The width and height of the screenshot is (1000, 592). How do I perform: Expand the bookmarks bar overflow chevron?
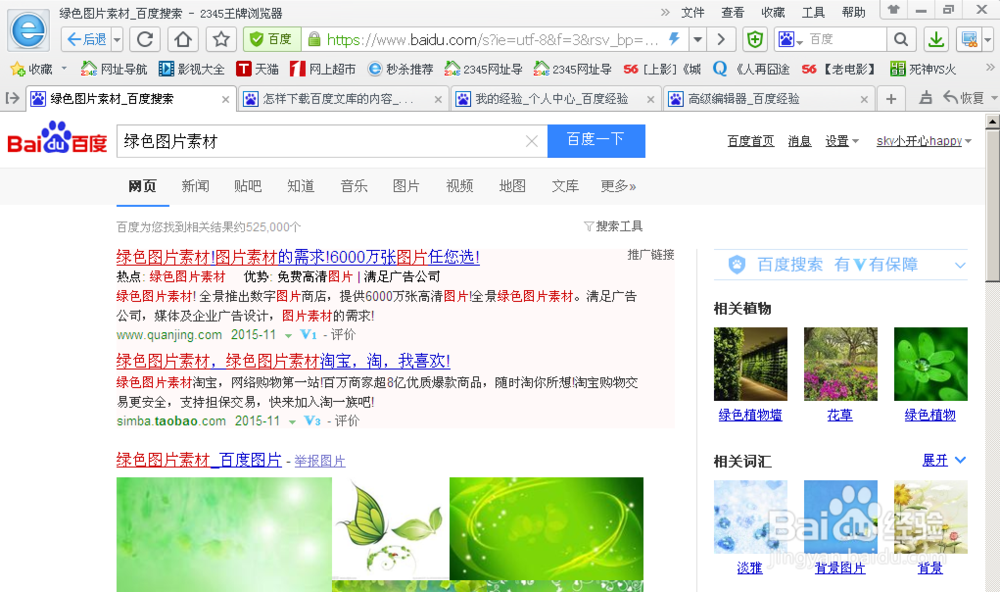[989, 67]
